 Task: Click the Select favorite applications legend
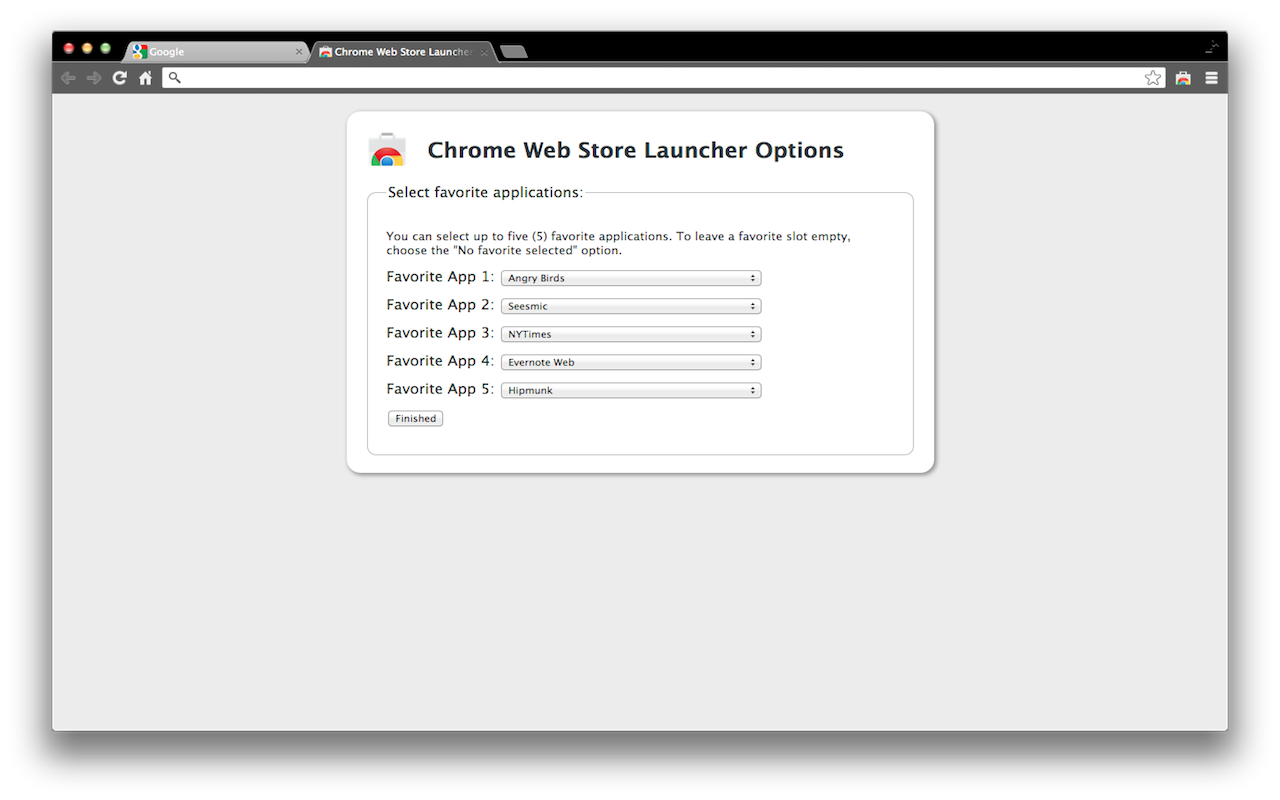(485, 192)
